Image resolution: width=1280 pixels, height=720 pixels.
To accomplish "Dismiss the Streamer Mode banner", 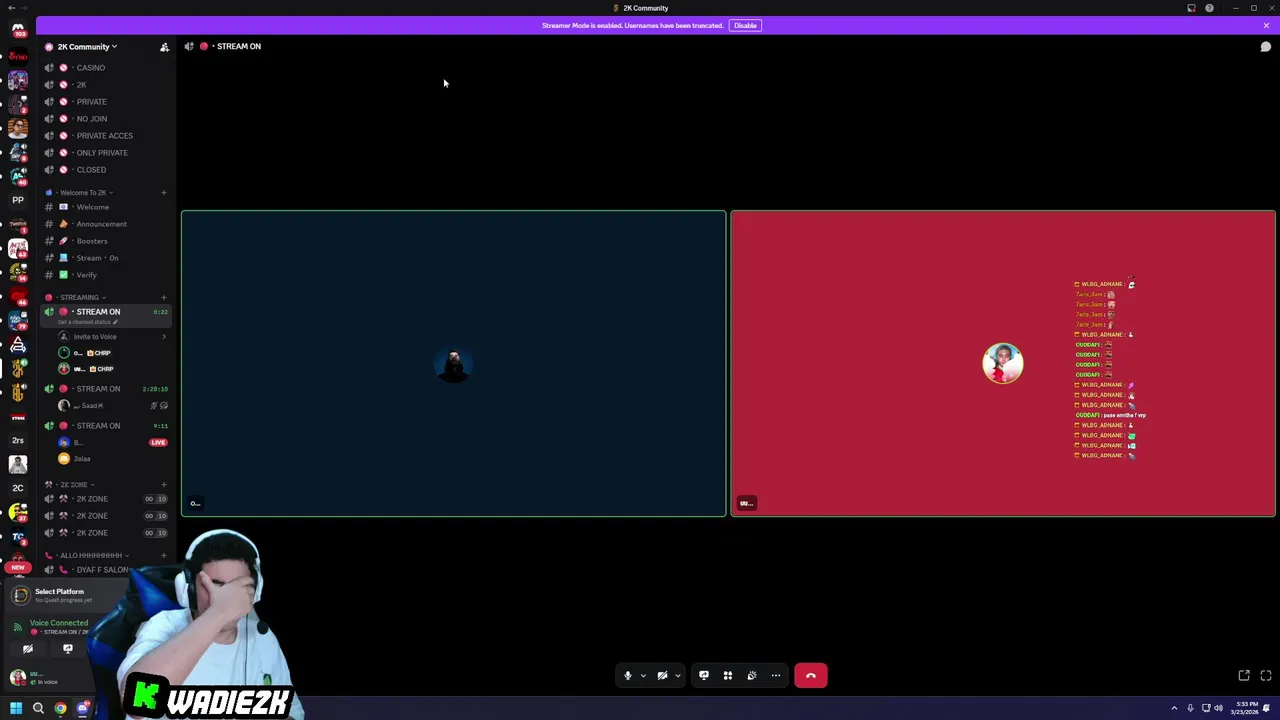I will [1266, 25].
